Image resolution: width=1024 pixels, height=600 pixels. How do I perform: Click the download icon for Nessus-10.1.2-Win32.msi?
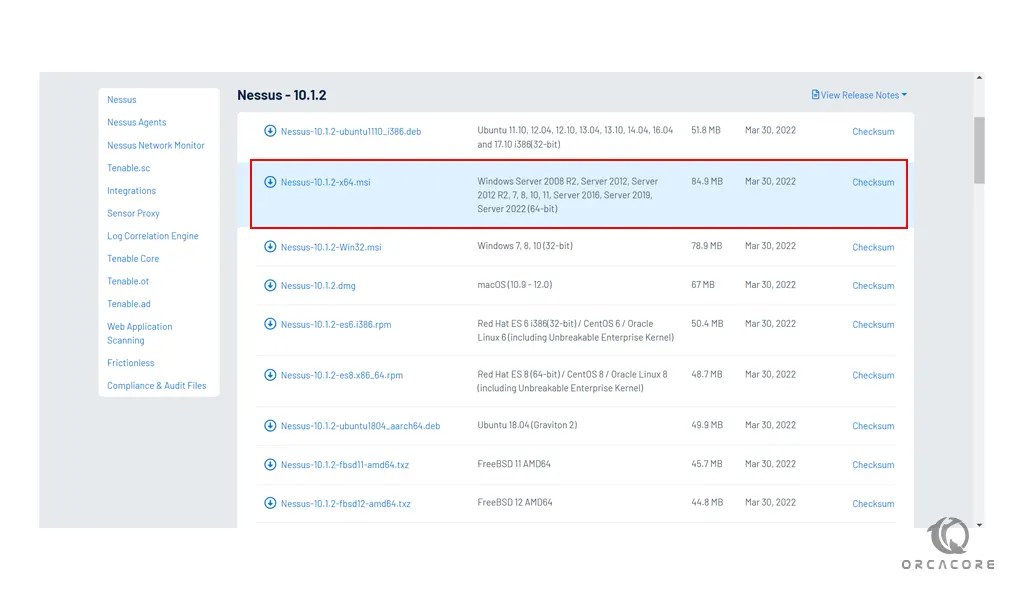pos(270,247)
